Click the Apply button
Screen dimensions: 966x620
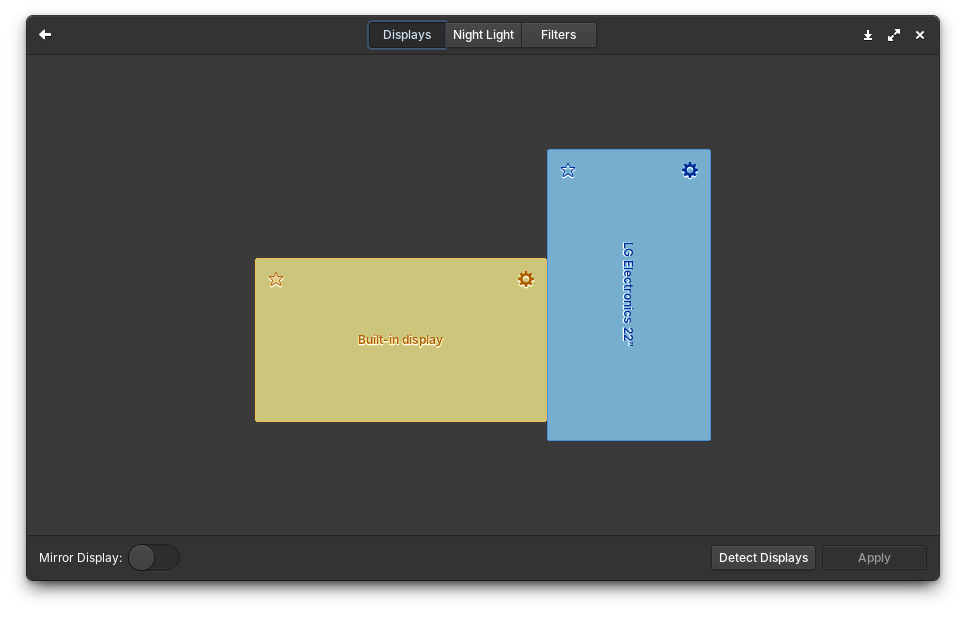point(873,557)
